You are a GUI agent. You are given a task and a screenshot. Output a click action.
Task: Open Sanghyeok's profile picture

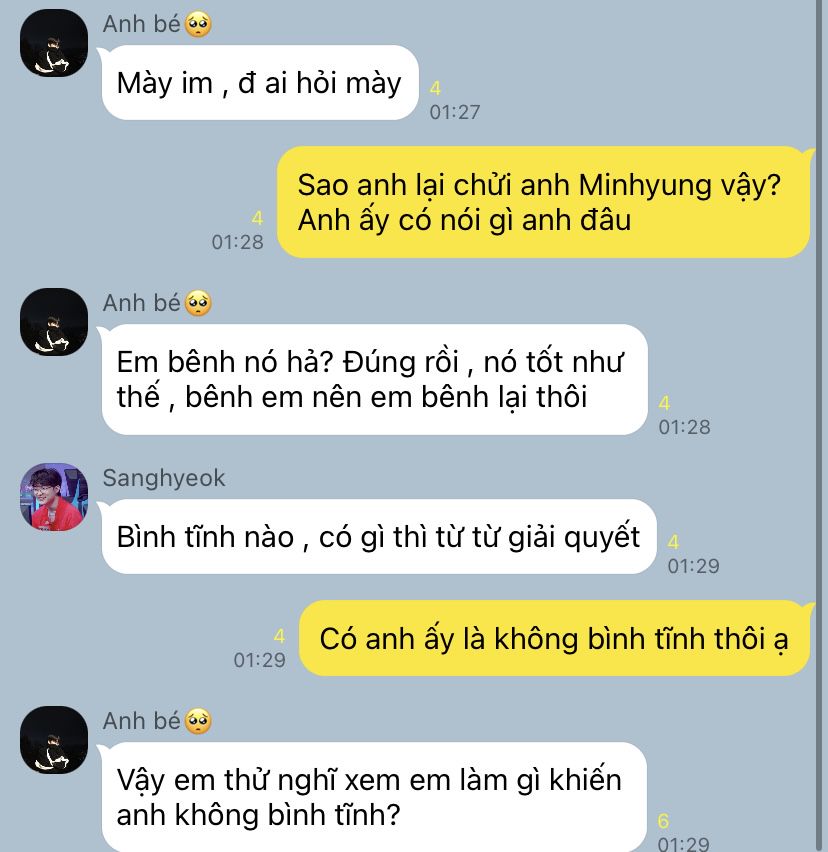54,497
